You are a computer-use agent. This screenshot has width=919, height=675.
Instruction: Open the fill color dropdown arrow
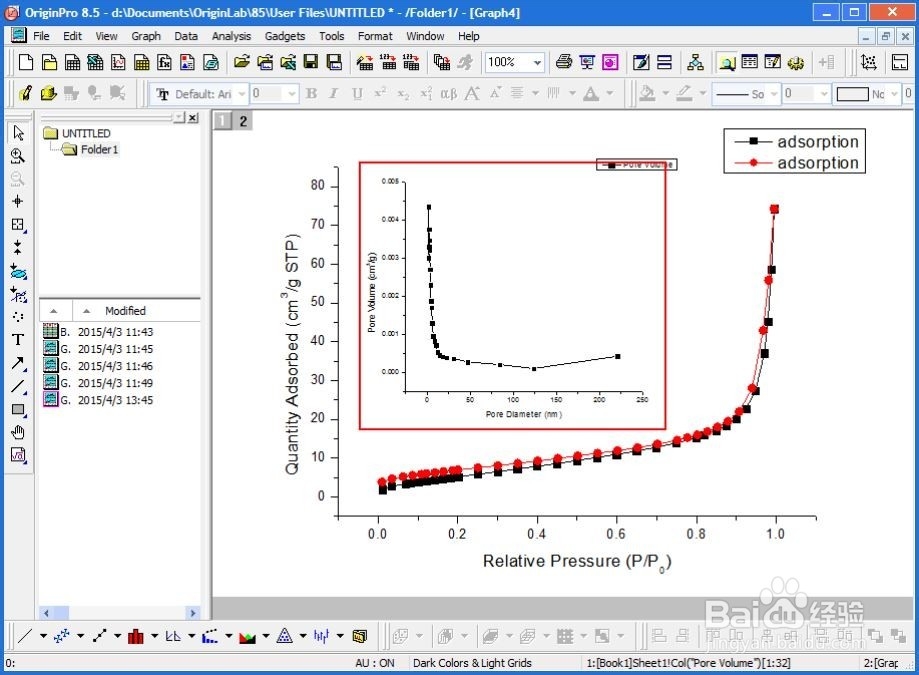click(x=665, y=94)
